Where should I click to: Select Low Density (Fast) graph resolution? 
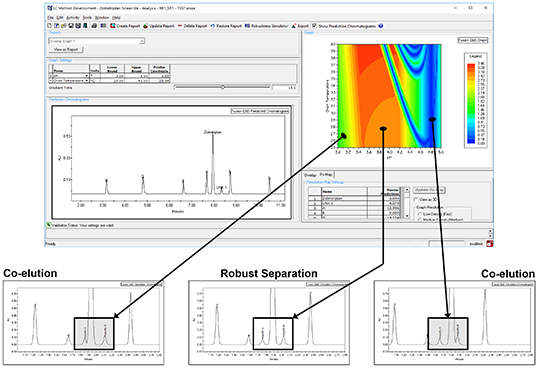419,214
